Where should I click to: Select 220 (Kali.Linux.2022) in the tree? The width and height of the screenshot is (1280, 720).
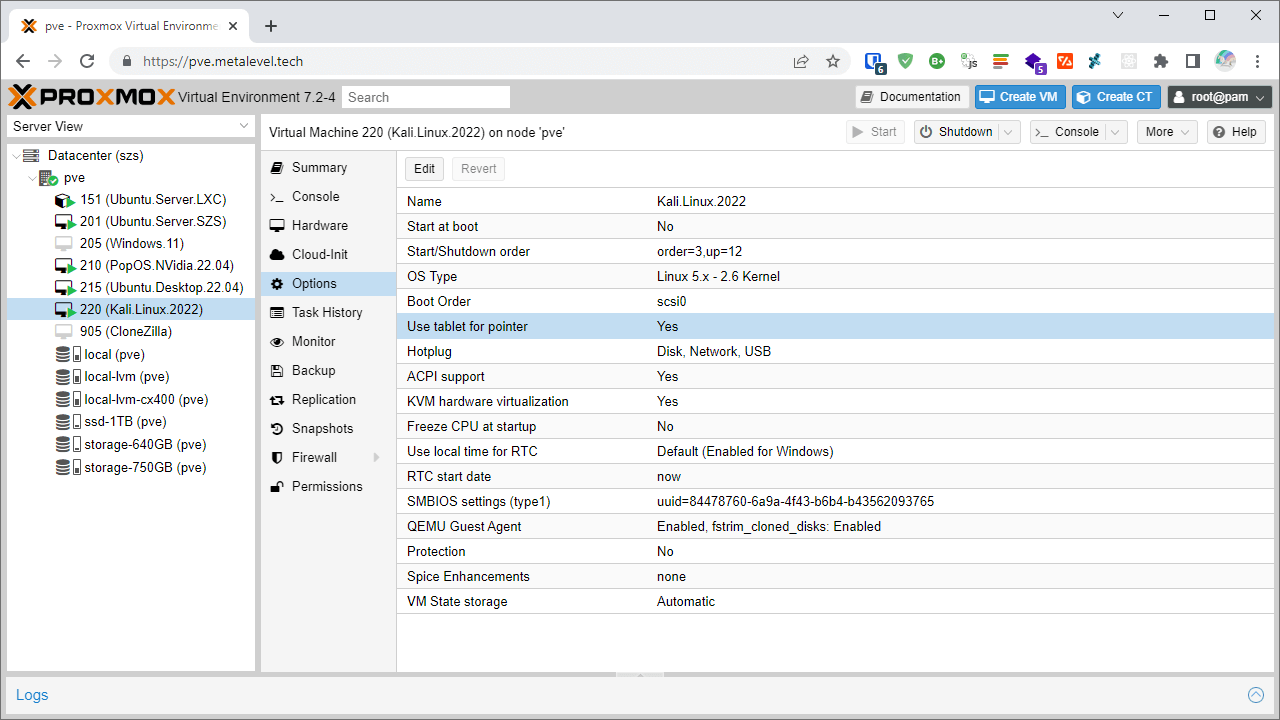click(131, 310)
